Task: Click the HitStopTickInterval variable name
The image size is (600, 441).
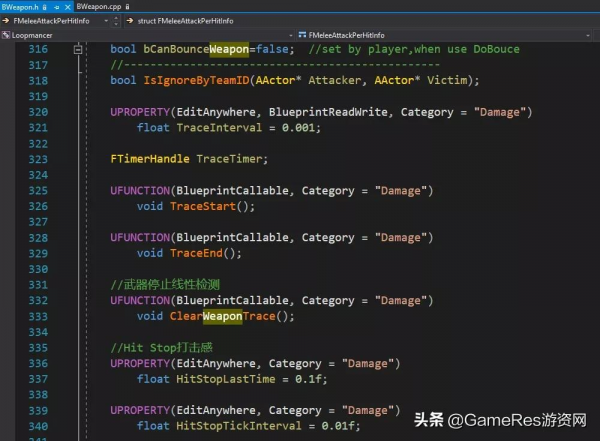Action: 239,426
